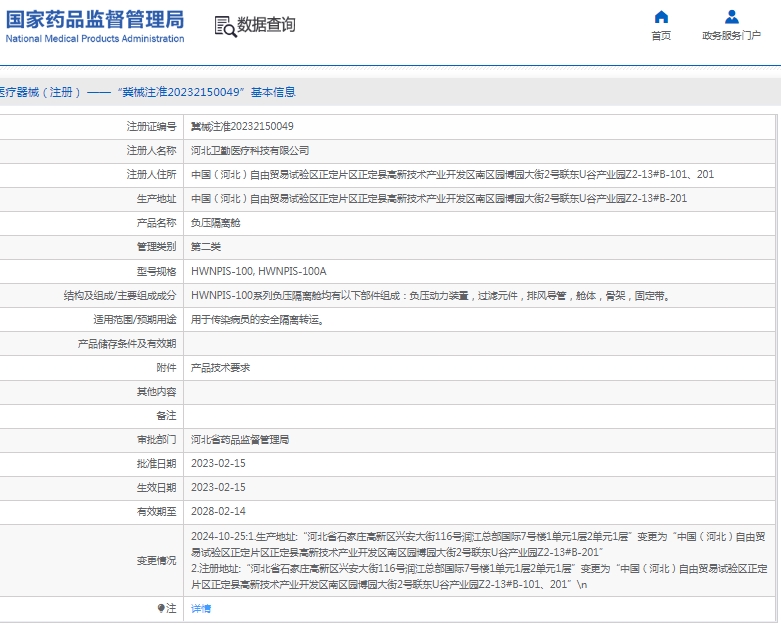Click the 首页 text label
The image size is (781, 629).
click(661, 35)
